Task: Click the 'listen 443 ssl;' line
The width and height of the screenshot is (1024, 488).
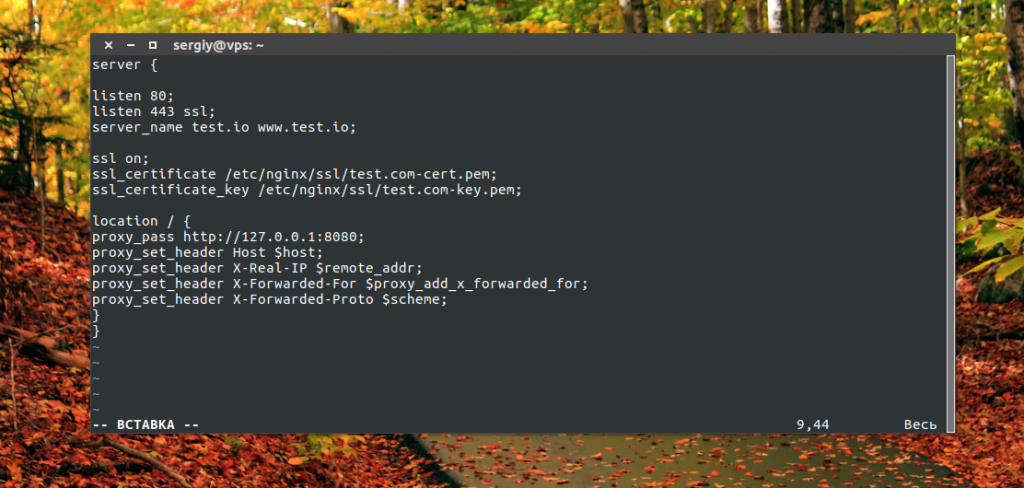Action: tap(153, 112)
